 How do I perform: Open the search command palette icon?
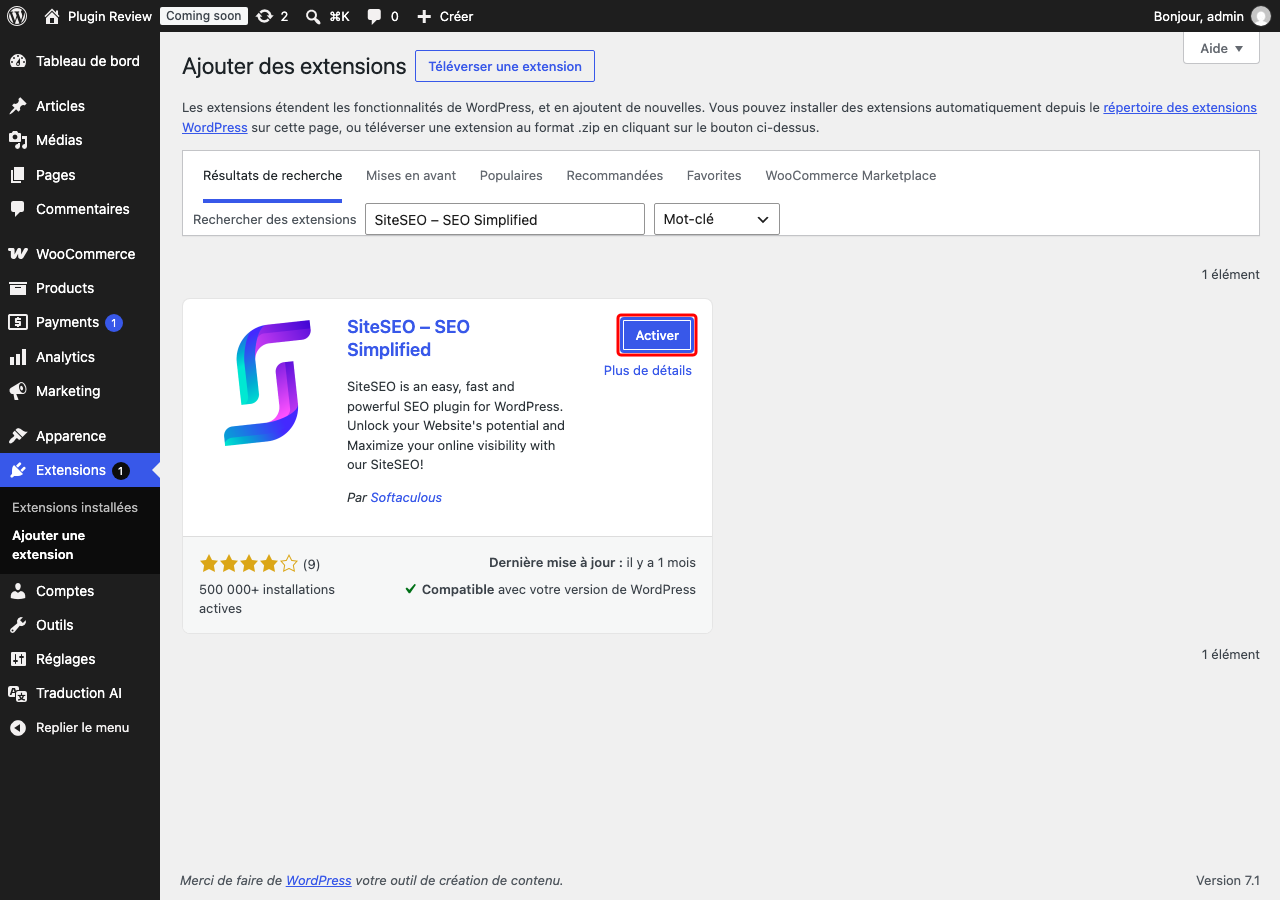(x=313, y=16)
